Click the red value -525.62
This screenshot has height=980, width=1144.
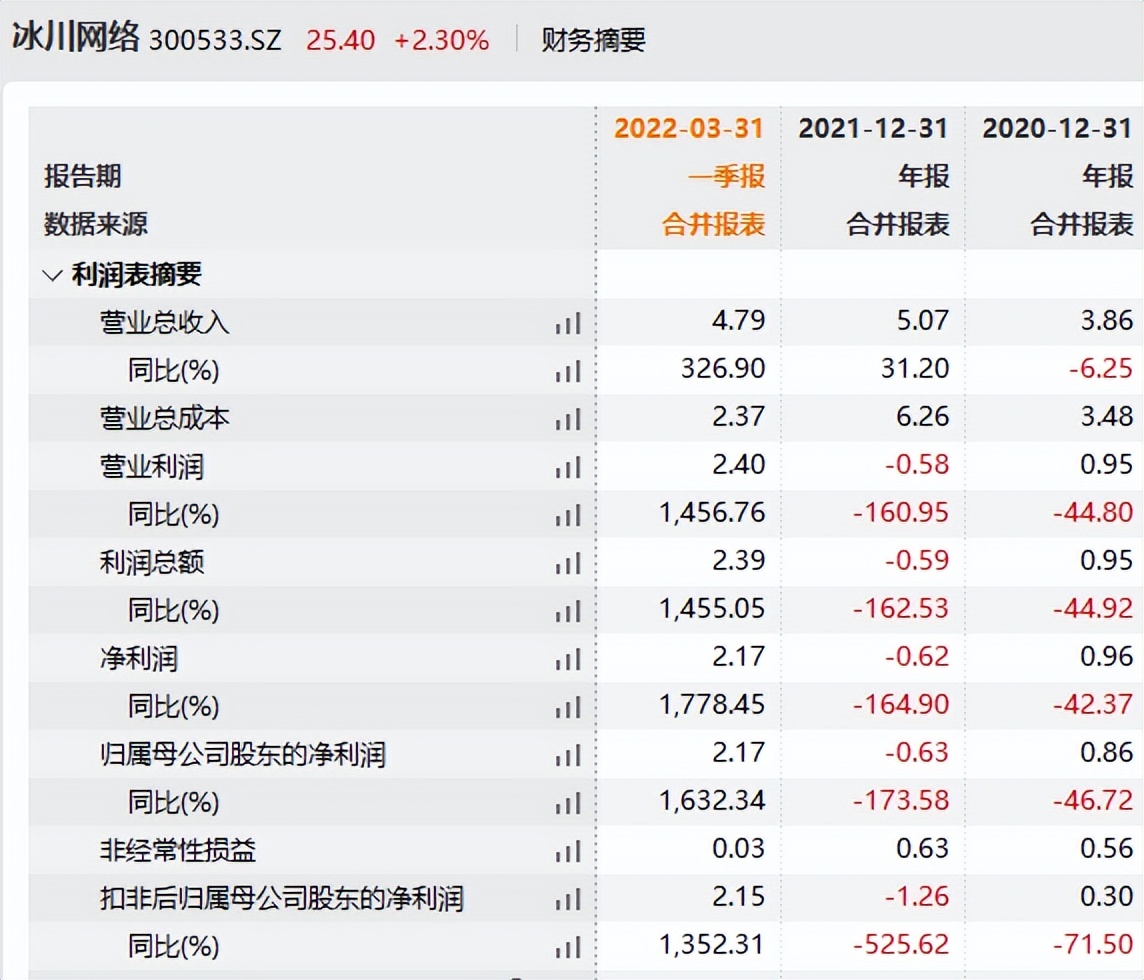click(x=901, y=945)
